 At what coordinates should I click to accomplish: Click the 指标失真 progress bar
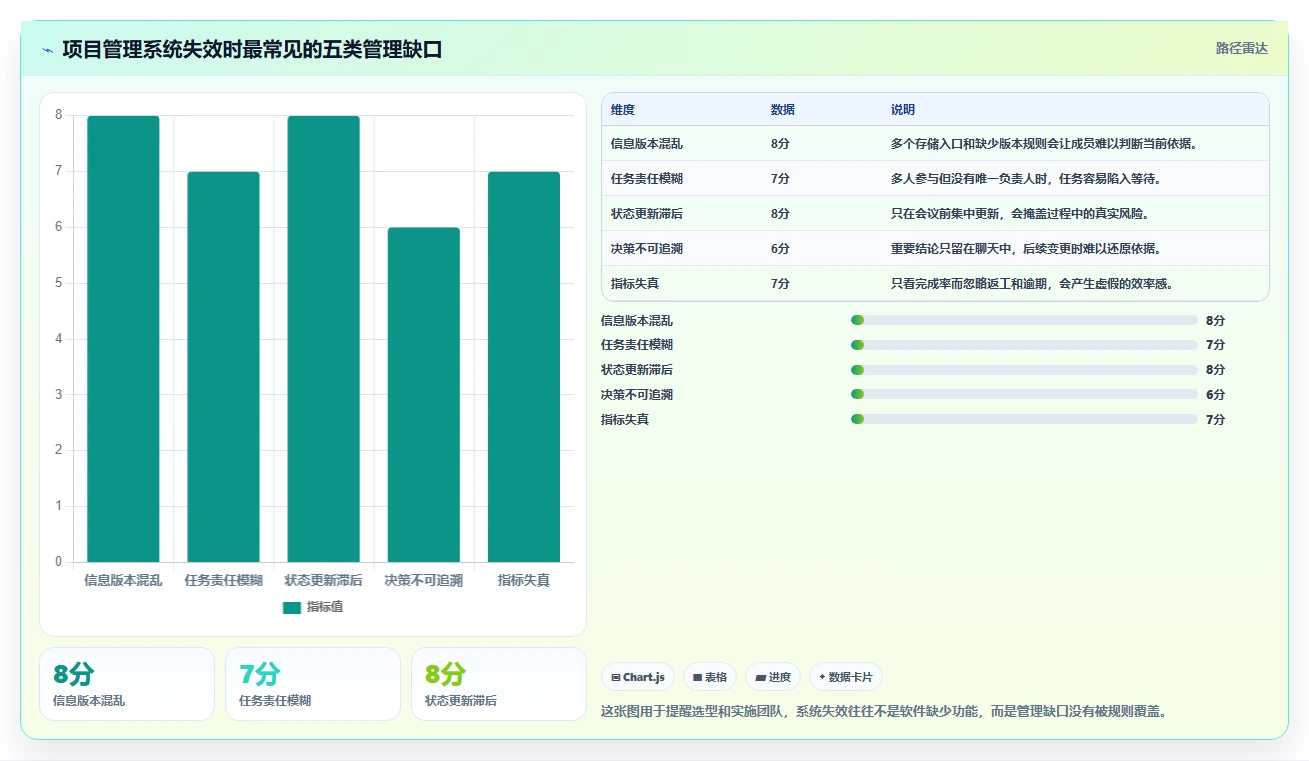pos(1024,419)
